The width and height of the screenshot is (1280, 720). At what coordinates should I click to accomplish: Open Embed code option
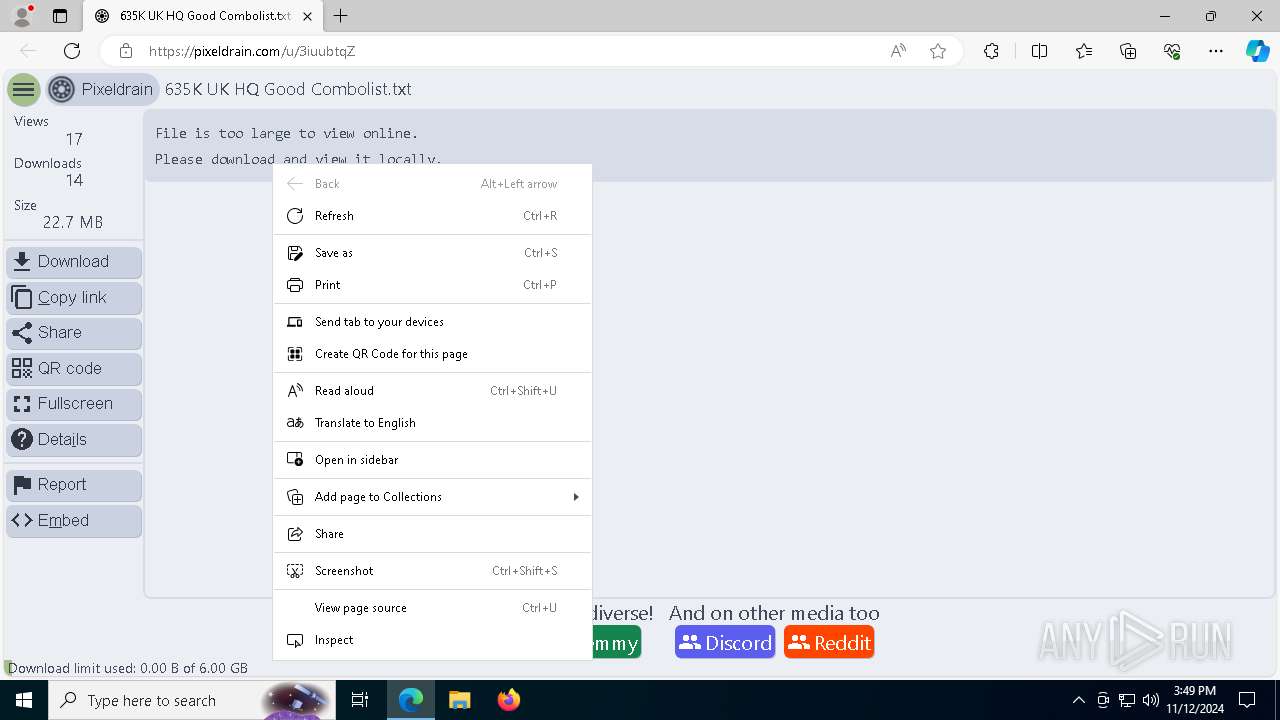pos(74,521)
